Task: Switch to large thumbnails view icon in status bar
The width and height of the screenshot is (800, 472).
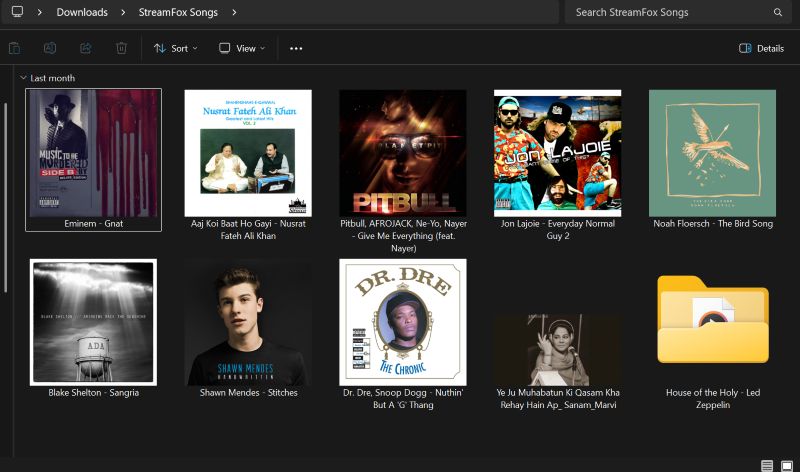Action: [x=787, y=465]
